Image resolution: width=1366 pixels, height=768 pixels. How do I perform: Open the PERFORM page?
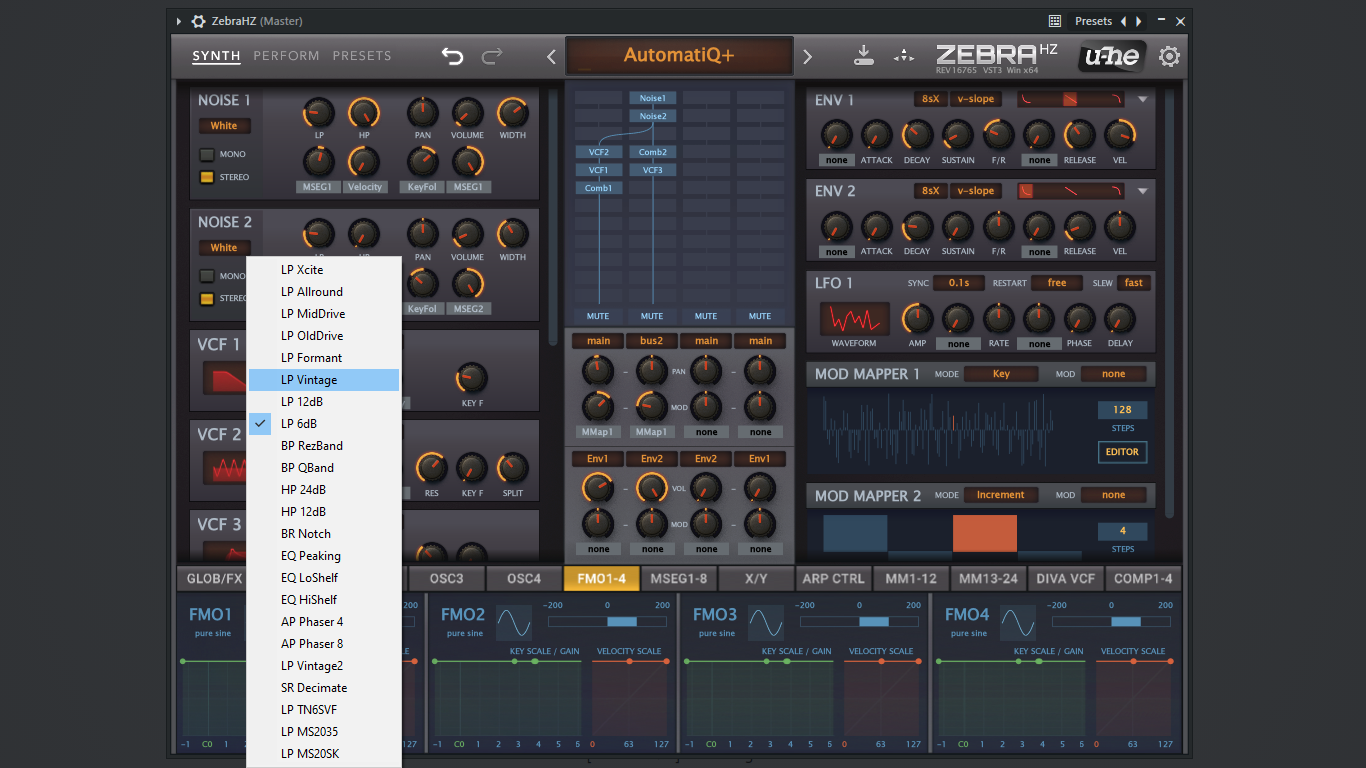tap(286, 56)
